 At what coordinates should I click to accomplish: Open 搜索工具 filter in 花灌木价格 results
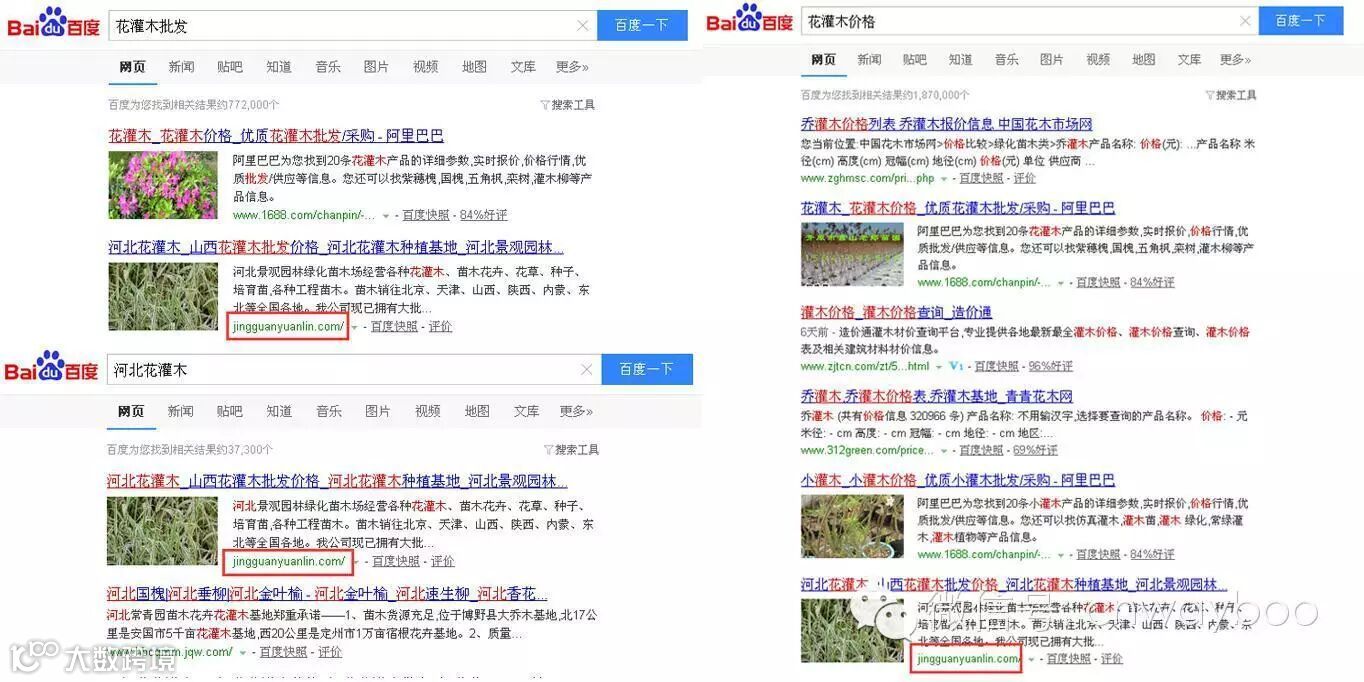tap(1229, 95)
